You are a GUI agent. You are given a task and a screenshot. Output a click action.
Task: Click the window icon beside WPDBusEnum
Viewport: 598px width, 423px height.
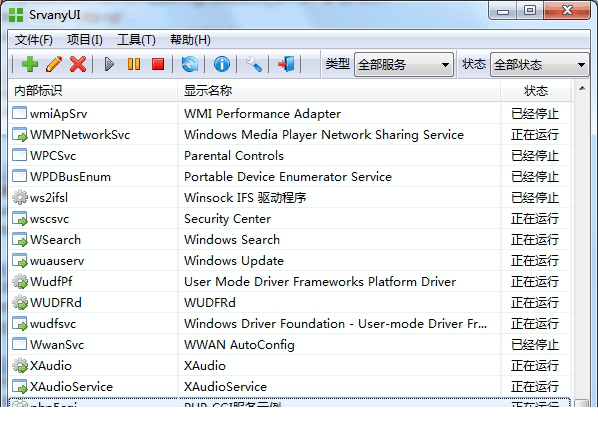(19, 176)
